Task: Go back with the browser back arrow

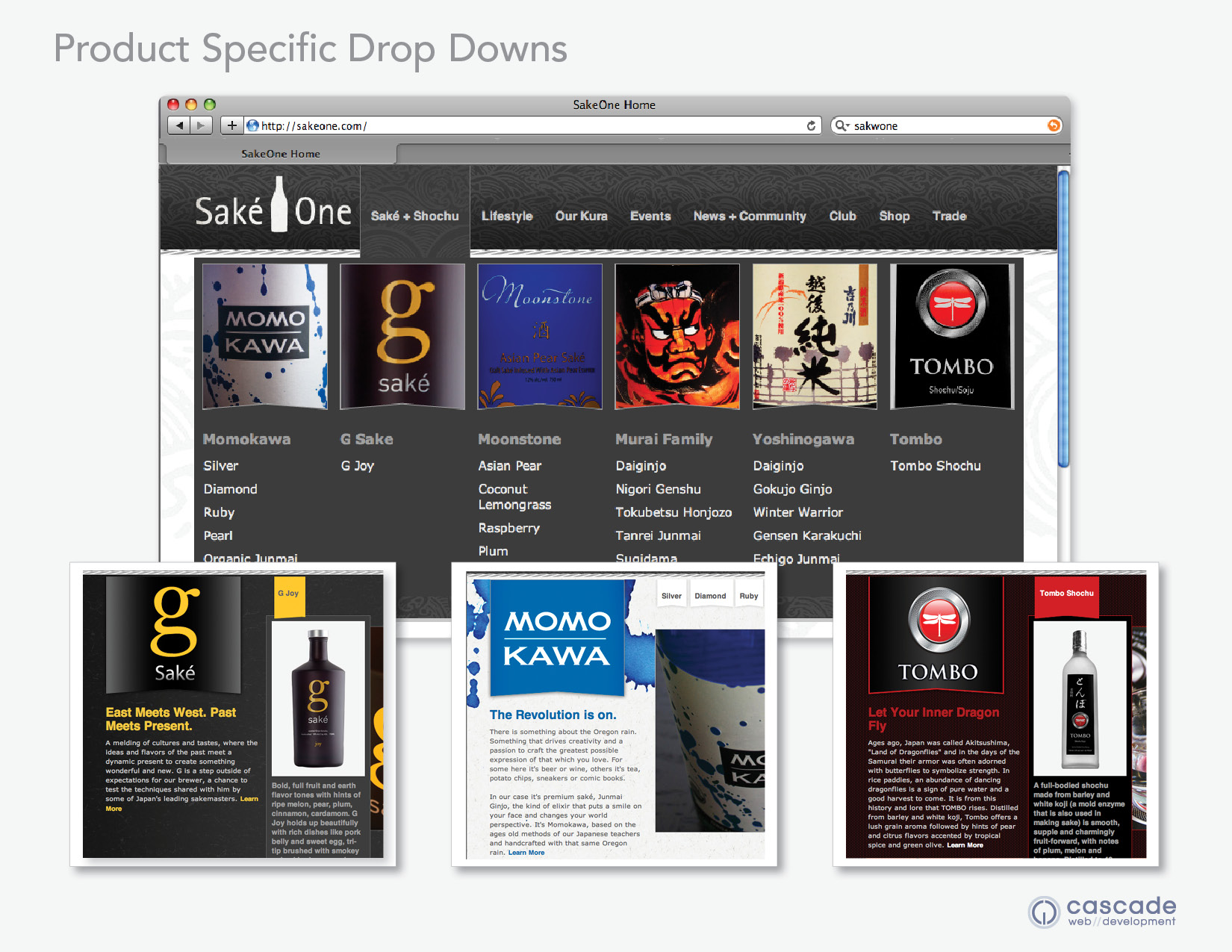Action: coord(179,125)
